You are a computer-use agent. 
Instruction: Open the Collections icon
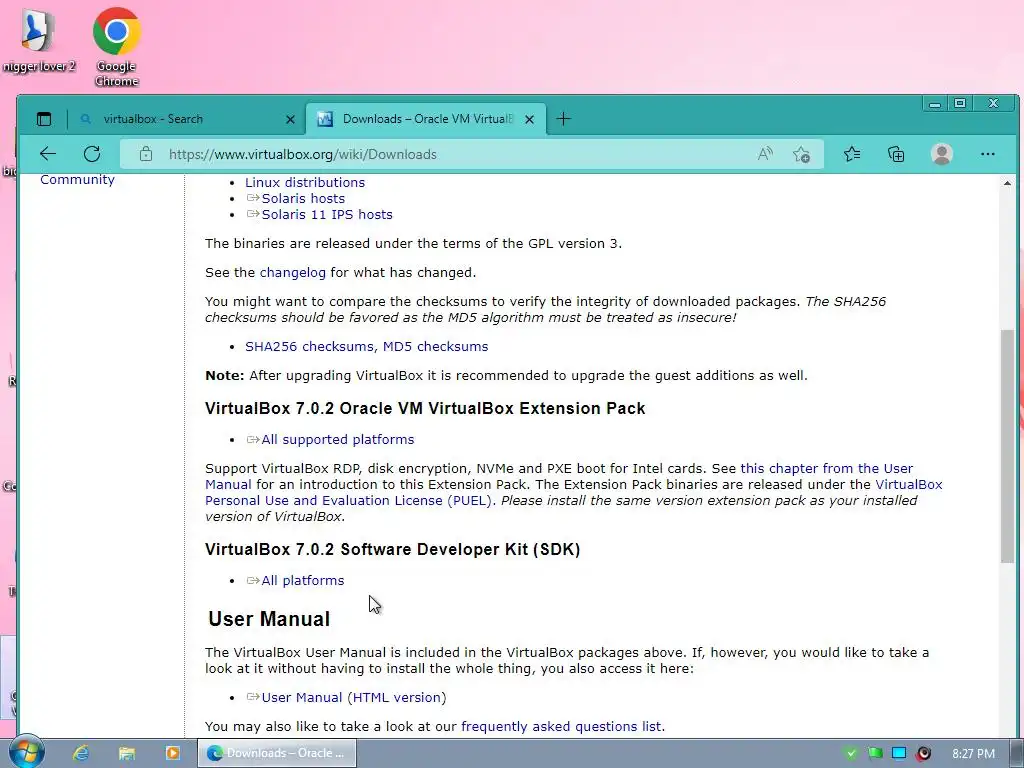(896, 154)
